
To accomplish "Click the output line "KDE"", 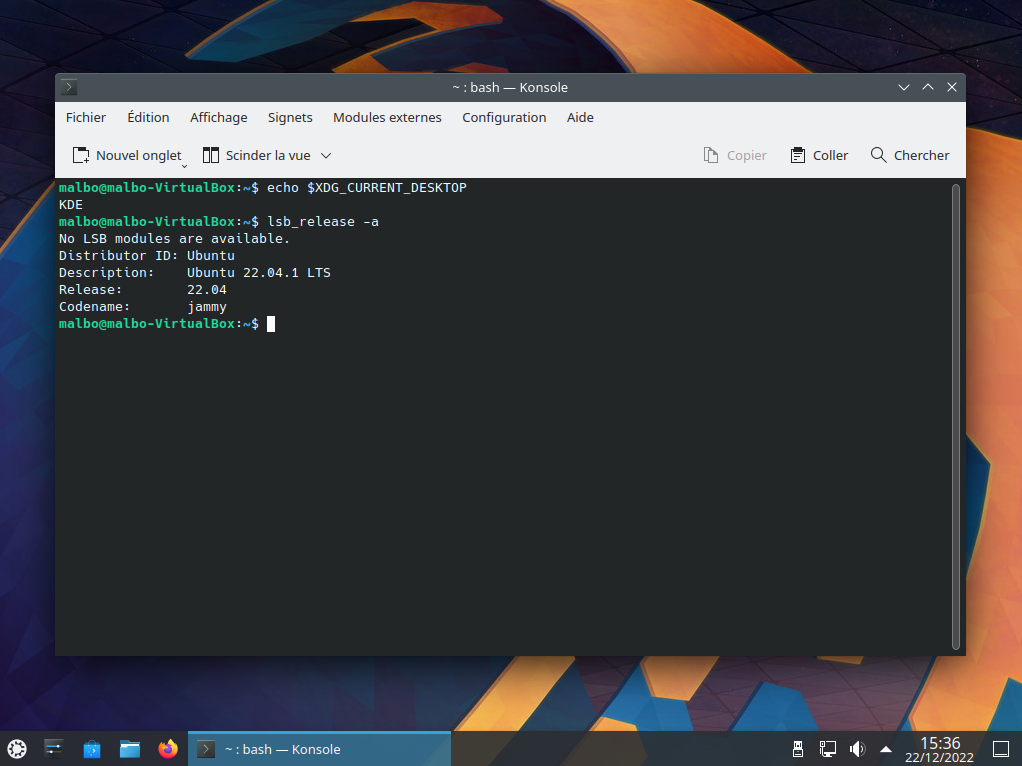I will click(70, 205).
